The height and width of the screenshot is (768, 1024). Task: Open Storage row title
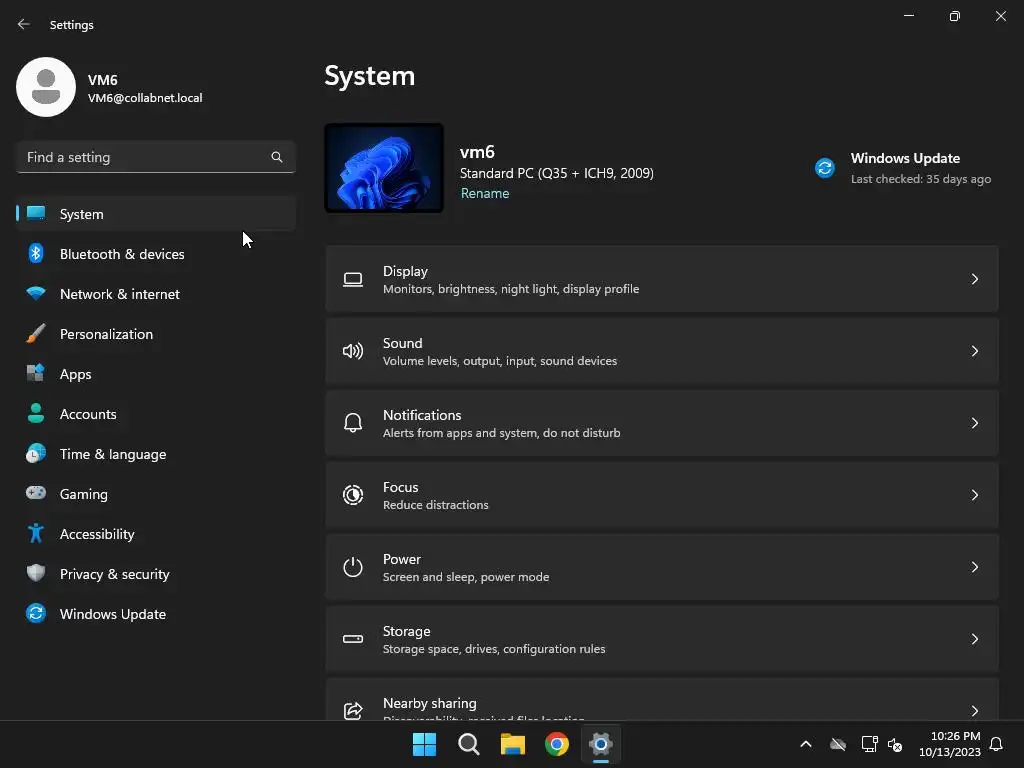click(x=406, y=632)
